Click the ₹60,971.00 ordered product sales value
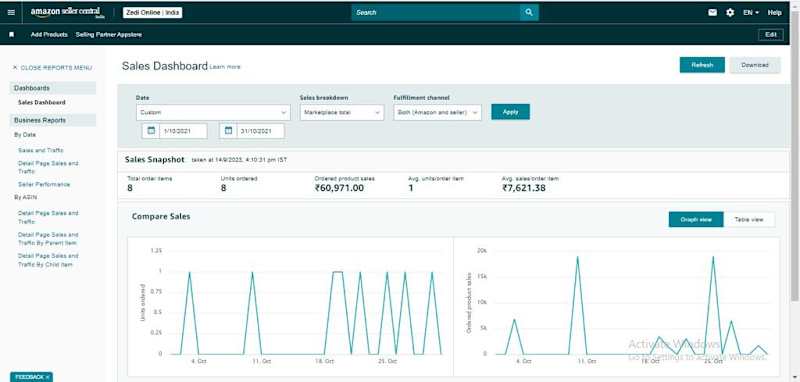This screenshot has height=382, width=800. pos(339,188)
